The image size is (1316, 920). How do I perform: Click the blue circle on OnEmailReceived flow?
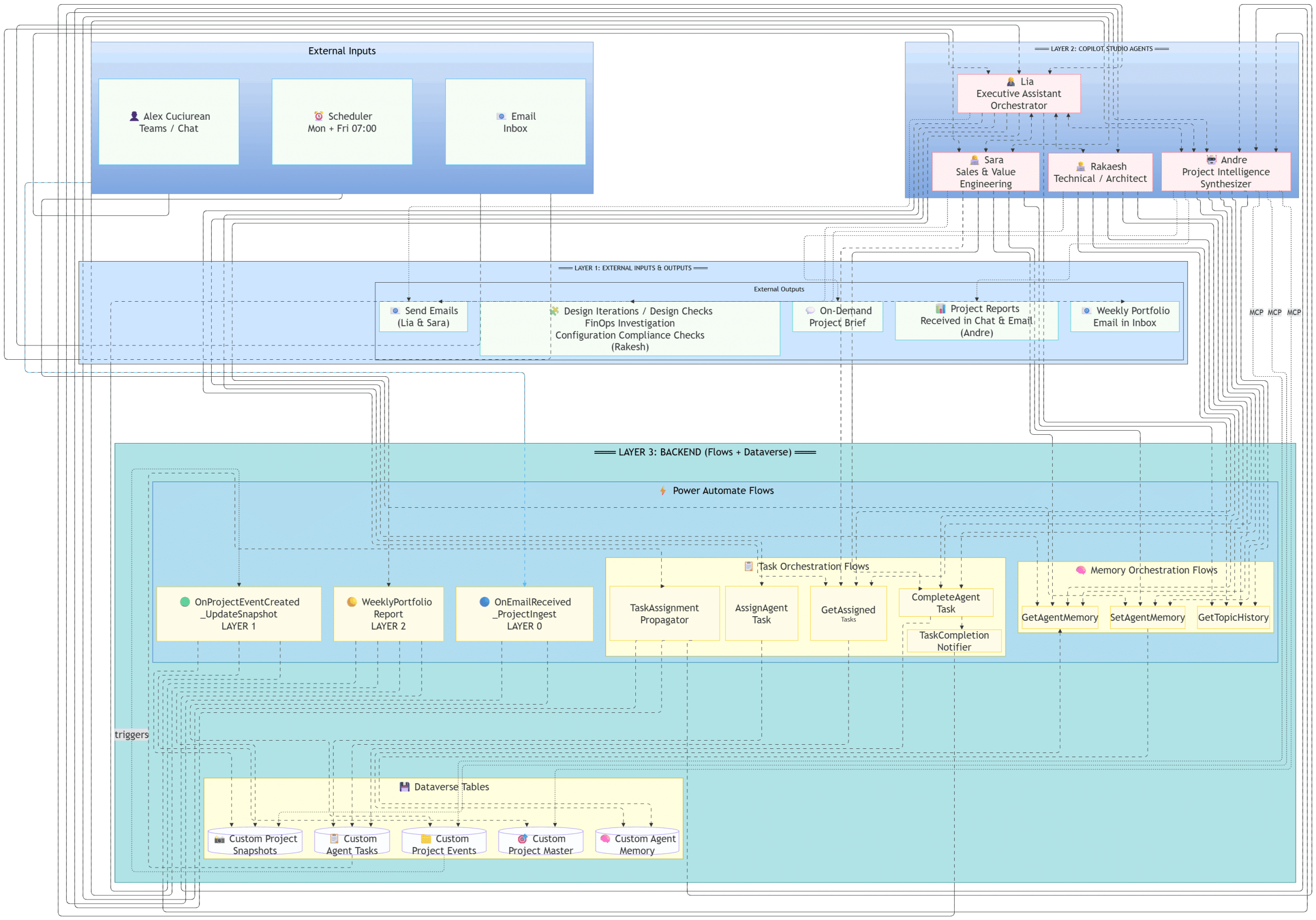click(x=485, y=602)
